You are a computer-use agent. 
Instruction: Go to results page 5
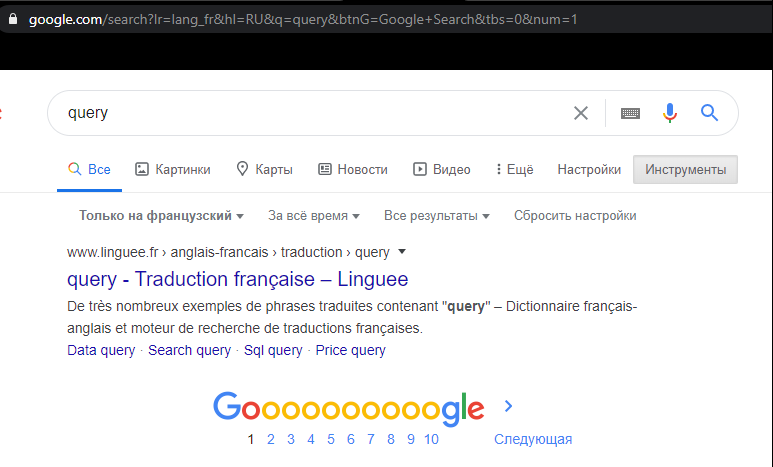pos(331,439)
